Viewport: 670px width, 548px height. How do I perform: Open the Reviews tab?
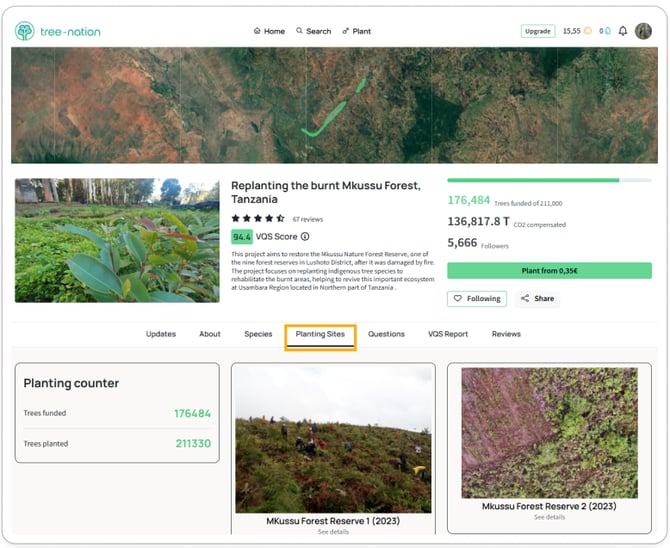506,334
